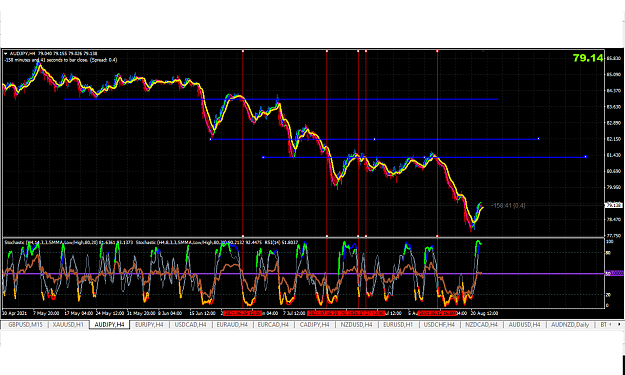The height and width of the screenshot is (375, 625).
Task: Select the topmost blue horizontal line near 84.0
Action: click(x=281, y=99)
